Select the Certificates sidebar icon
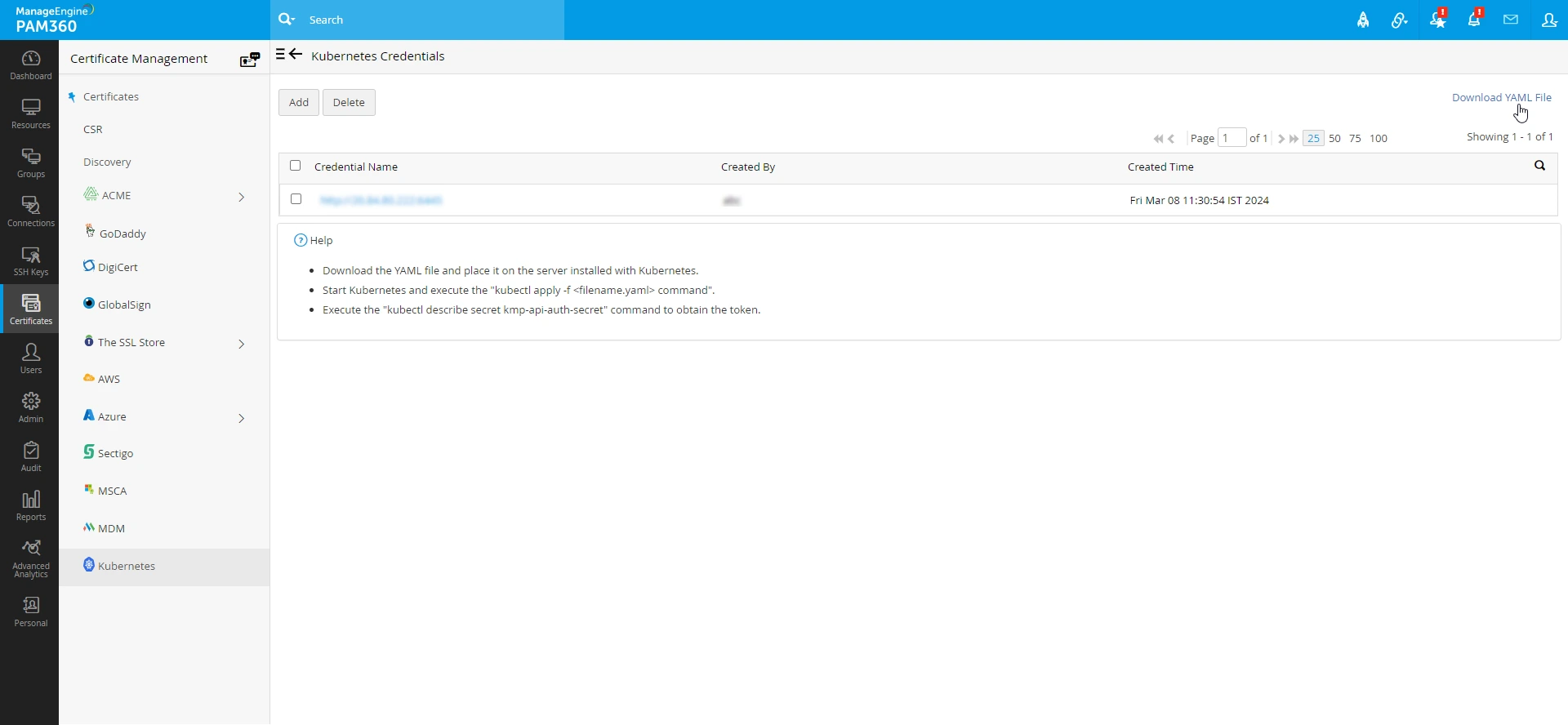This screenshot has height=725, width=1568. [30, 309]
